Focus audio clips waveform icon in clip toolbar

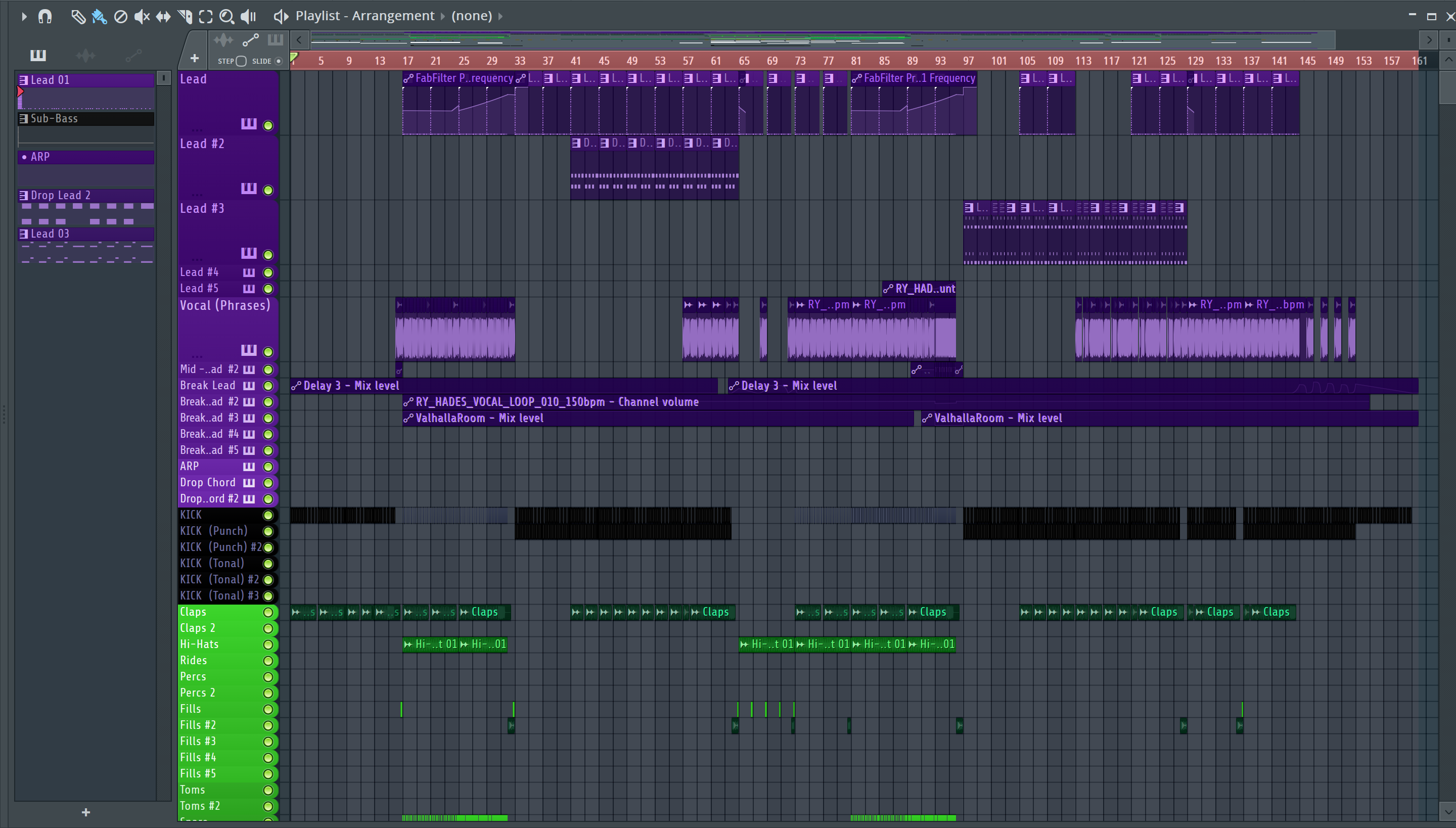[223, 40]
